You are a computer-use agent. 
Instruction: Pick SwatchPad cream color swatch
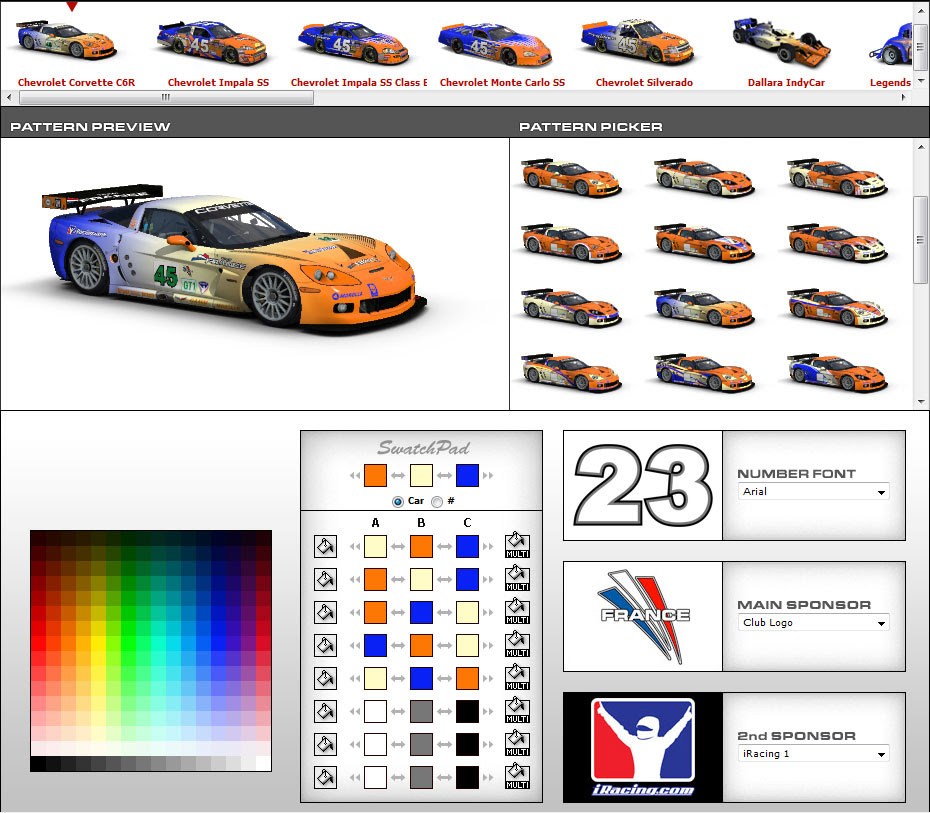pyautogui.click(x=421, y=476)
